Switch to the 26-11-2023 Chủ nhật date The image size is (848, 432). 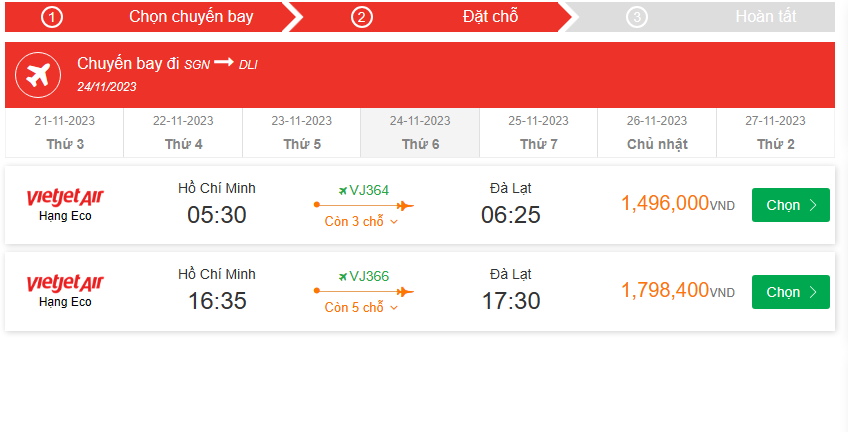tap(657, 132)
